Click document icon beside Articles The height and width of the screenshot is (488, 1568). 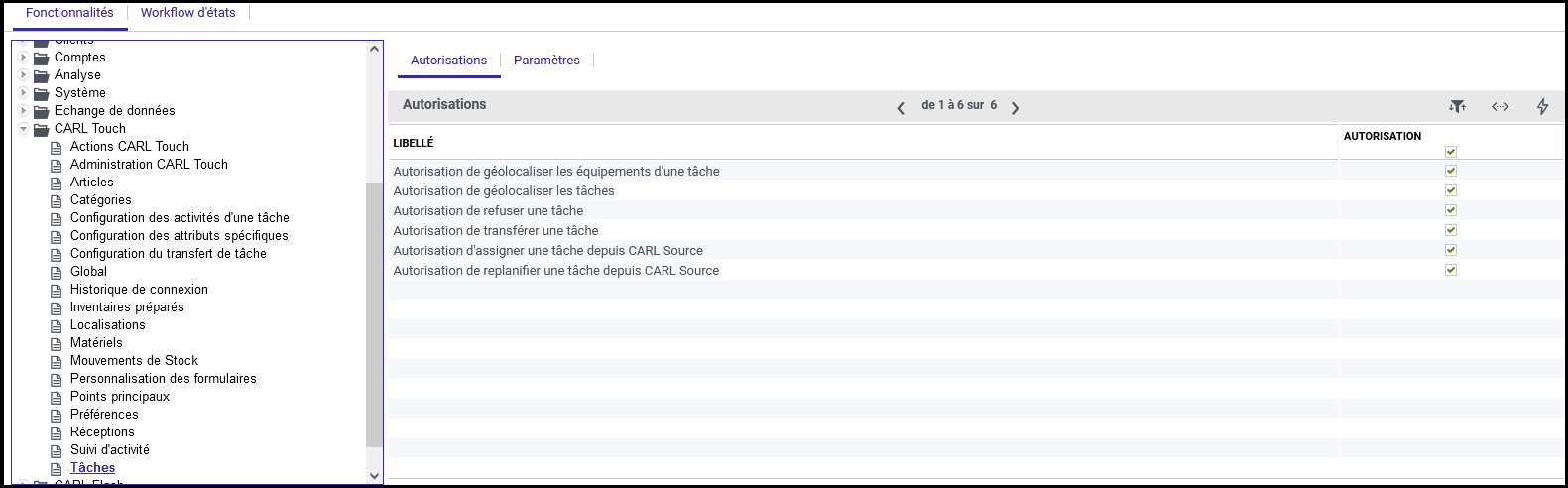[x=57, y=183]
